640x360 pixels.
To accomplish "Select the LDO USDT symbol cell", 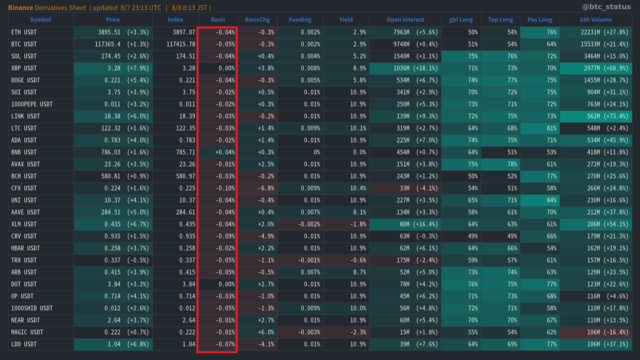I will pyautogui.click(x=41, y=344).
